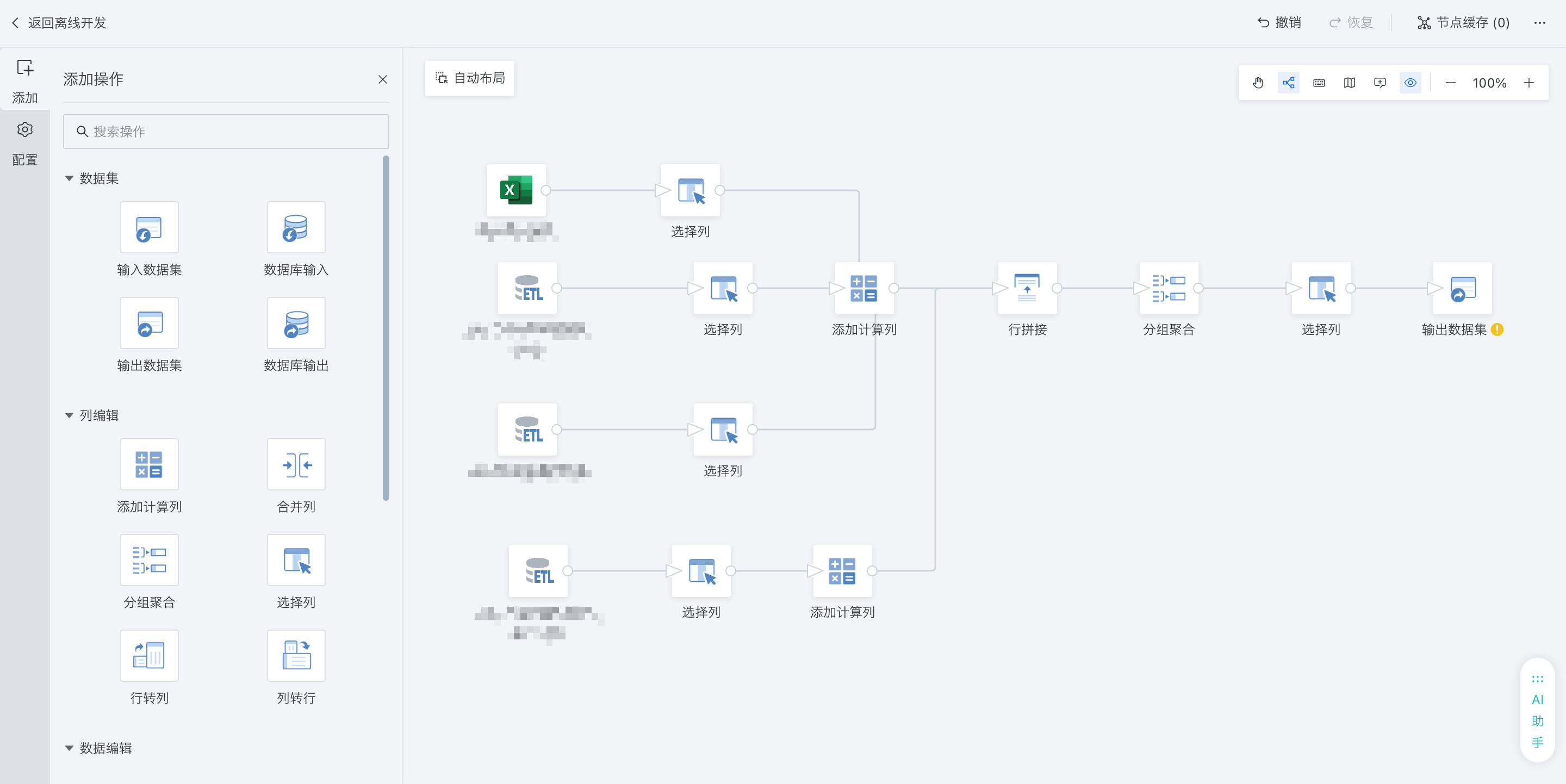Select the 选择列 node in second row

coord(723,288)
